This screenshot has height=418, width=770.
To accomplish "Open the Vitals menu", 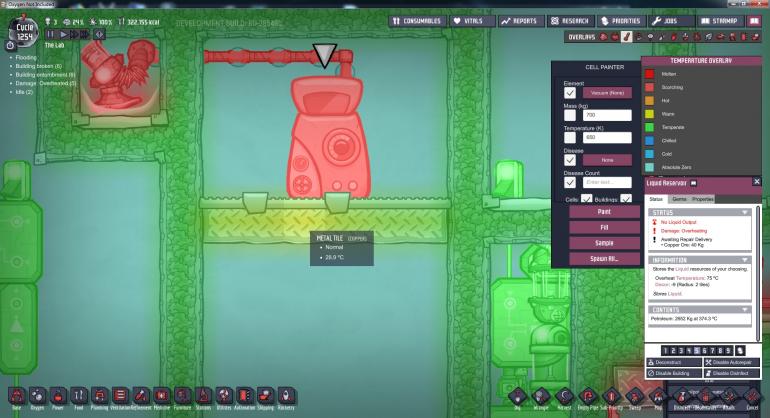I will click(x=472, y=21).
